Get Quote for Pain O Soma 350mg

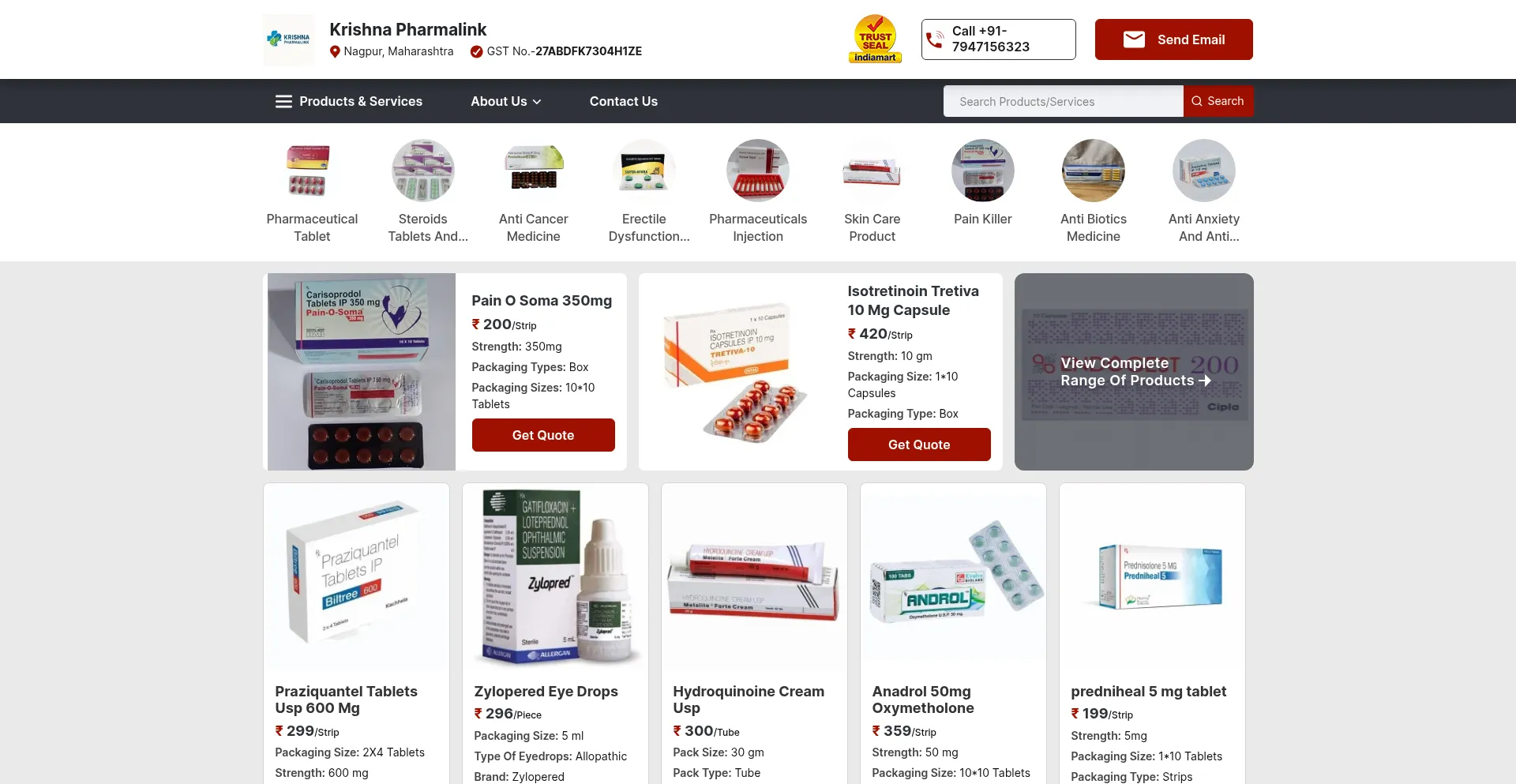(x=543, y=435)
